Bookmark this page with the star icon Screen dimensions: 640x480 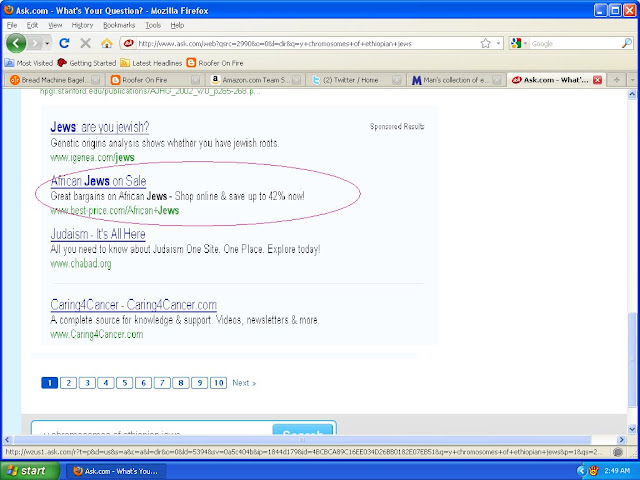pos(485,43)
